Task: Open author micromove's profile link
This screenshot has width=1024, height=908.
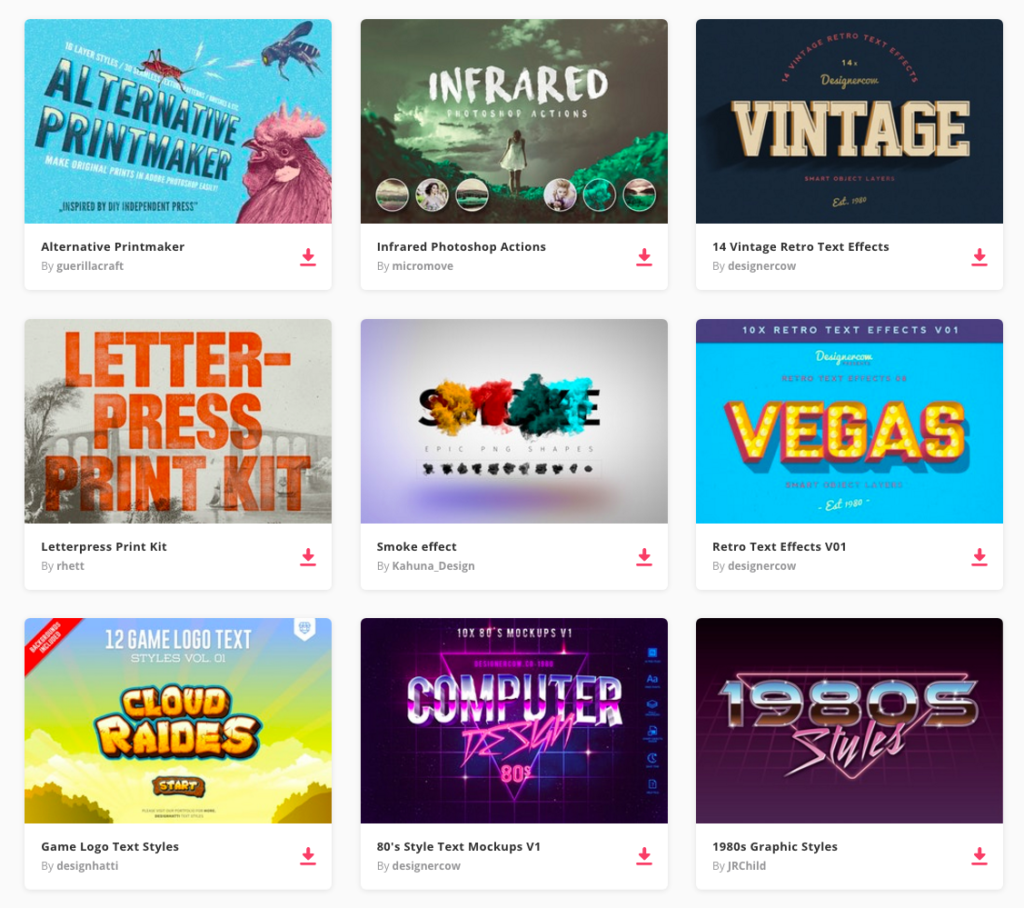Action: pos(423,266)
